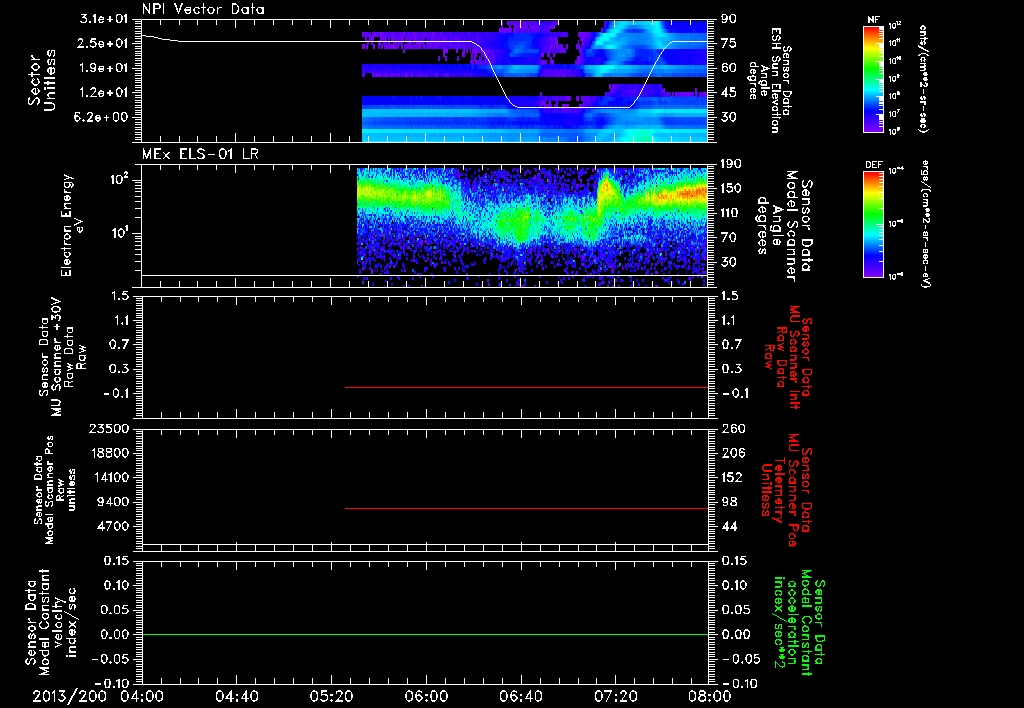Click the "DEF" color bar label

pyautogui.click(x=874, y=165)
